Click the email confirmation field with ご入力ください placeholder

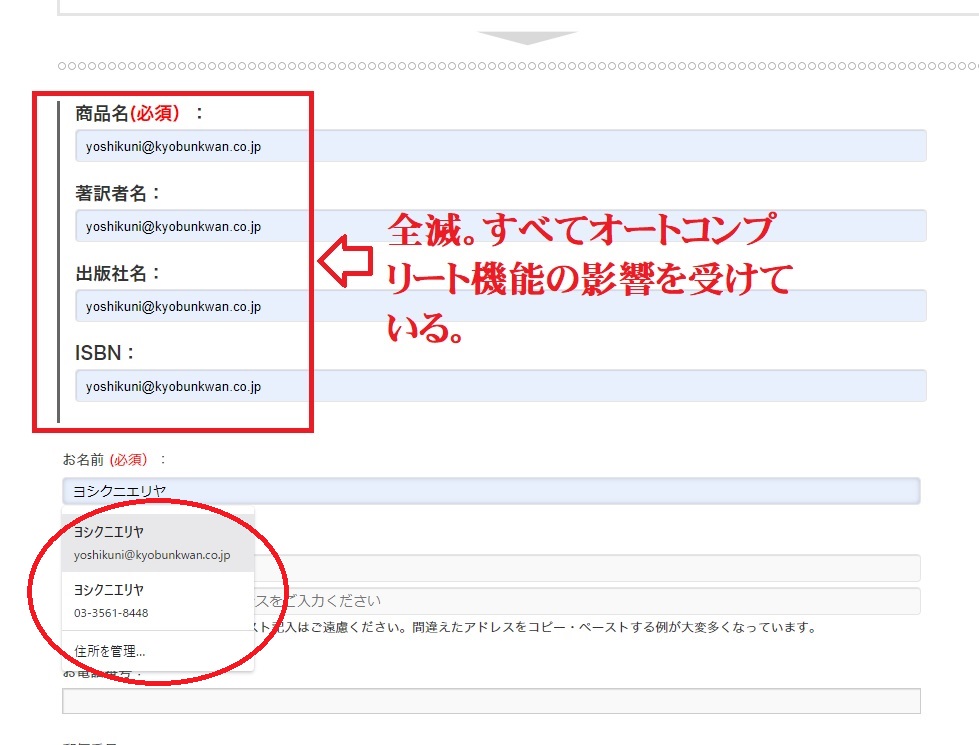(580, 601)
